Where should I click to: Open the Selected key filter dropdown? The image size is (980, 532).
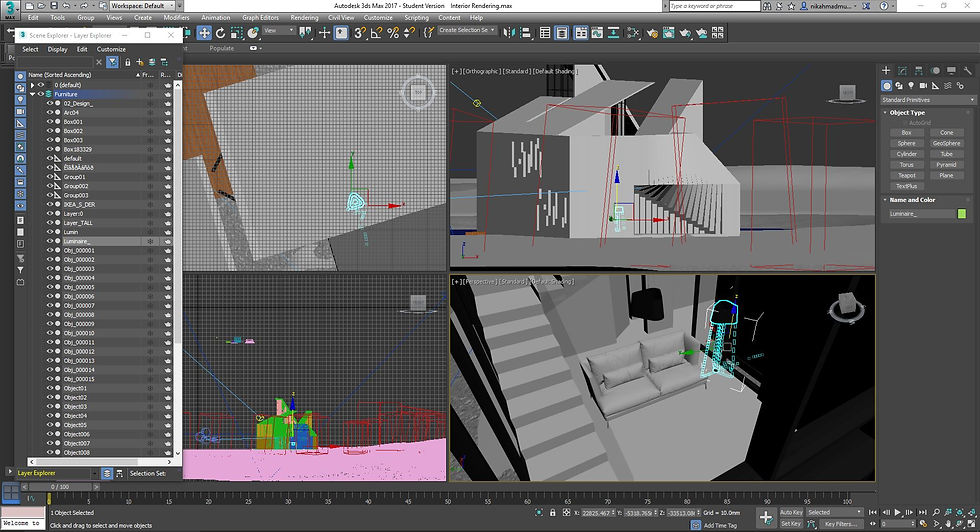pos(834,512)
